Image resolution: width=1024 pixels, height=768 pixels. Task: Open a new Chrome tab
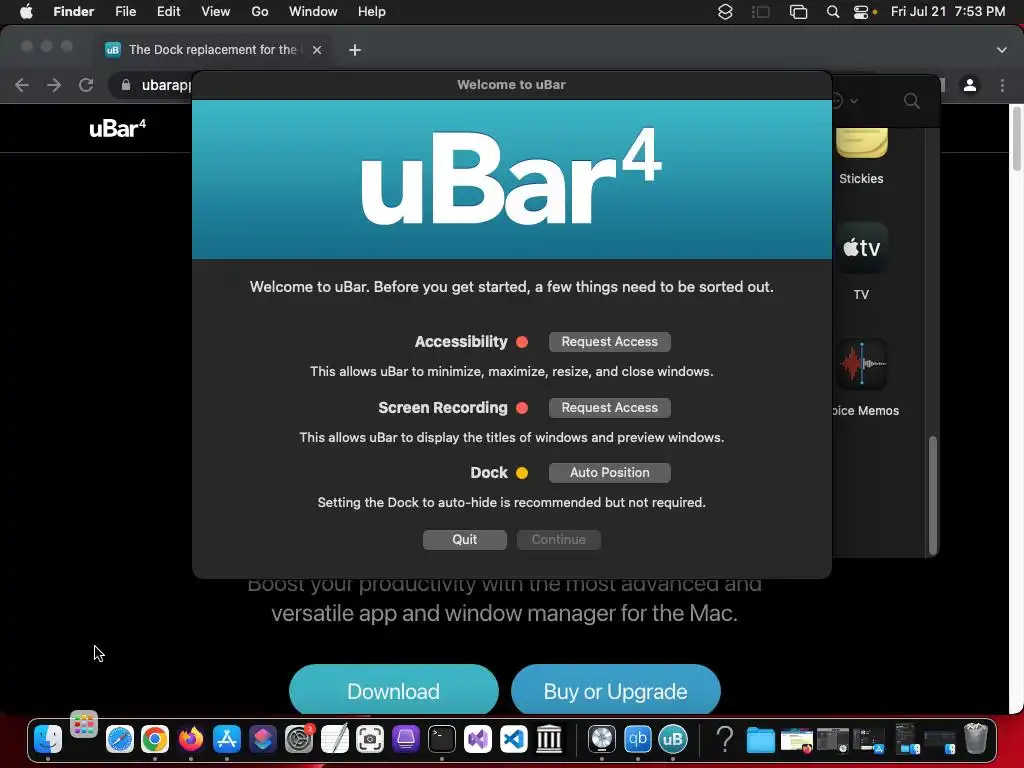click(x=355, y=50)
